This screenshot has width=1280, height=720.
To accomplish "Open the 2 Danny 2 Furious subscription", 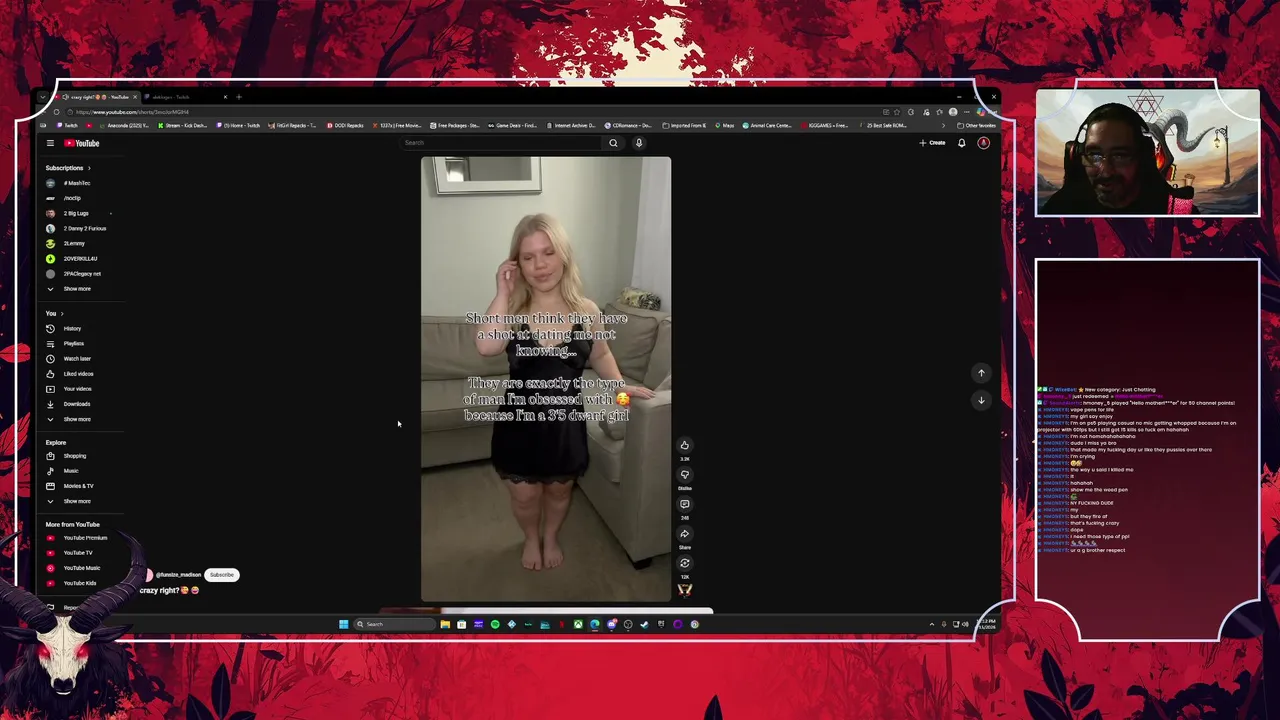I will (x=84, y=228).
